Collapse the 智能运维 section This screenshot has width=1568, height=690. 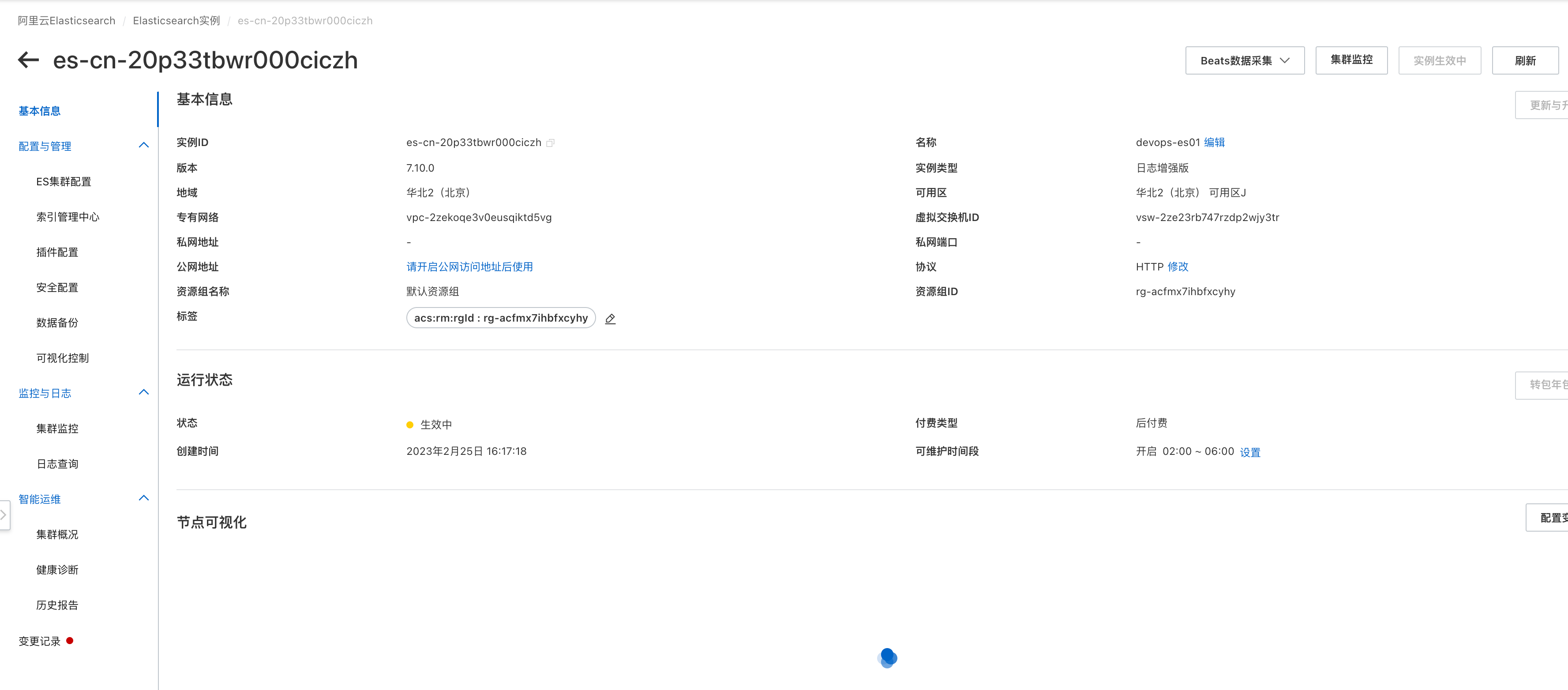[144, 499]
